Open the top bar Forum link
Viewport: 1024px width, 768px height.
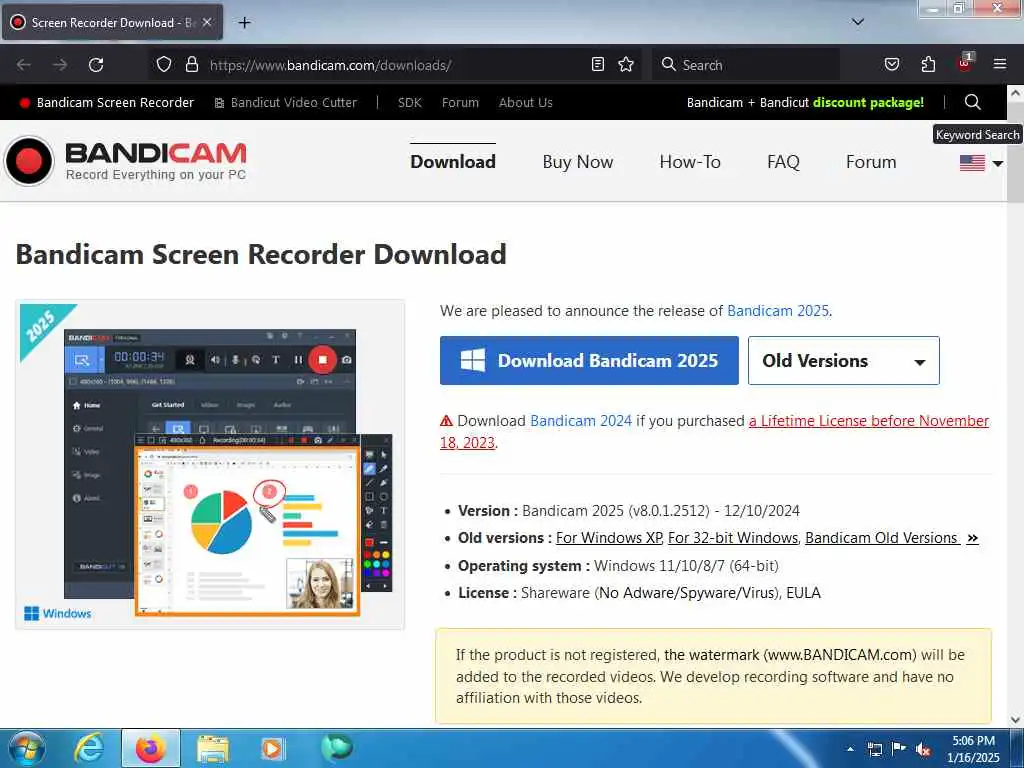coord(460,103)
